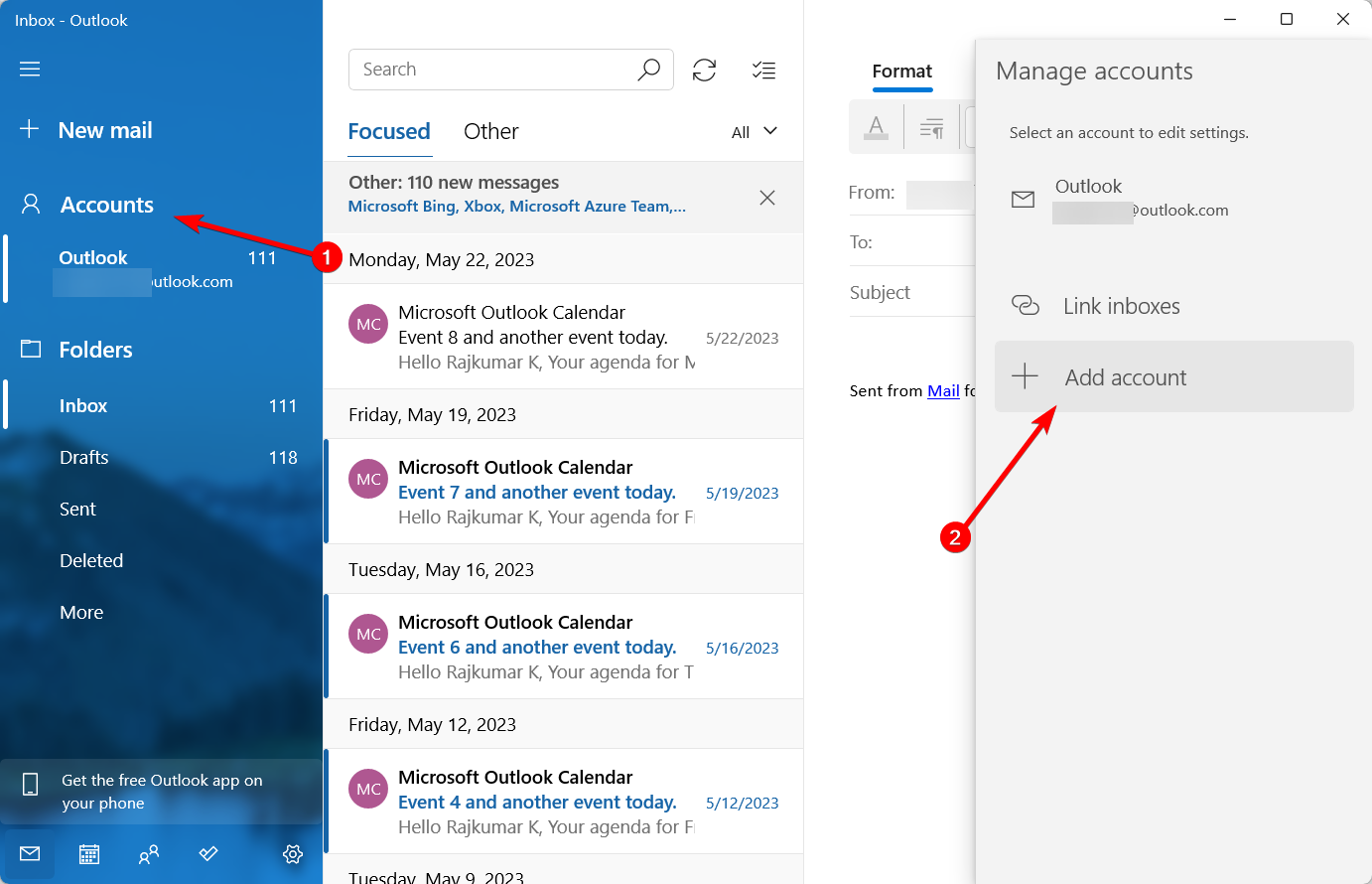Switch to Calendar app icon
Viewport: 1372px width, 884px height.
point(89,854)
